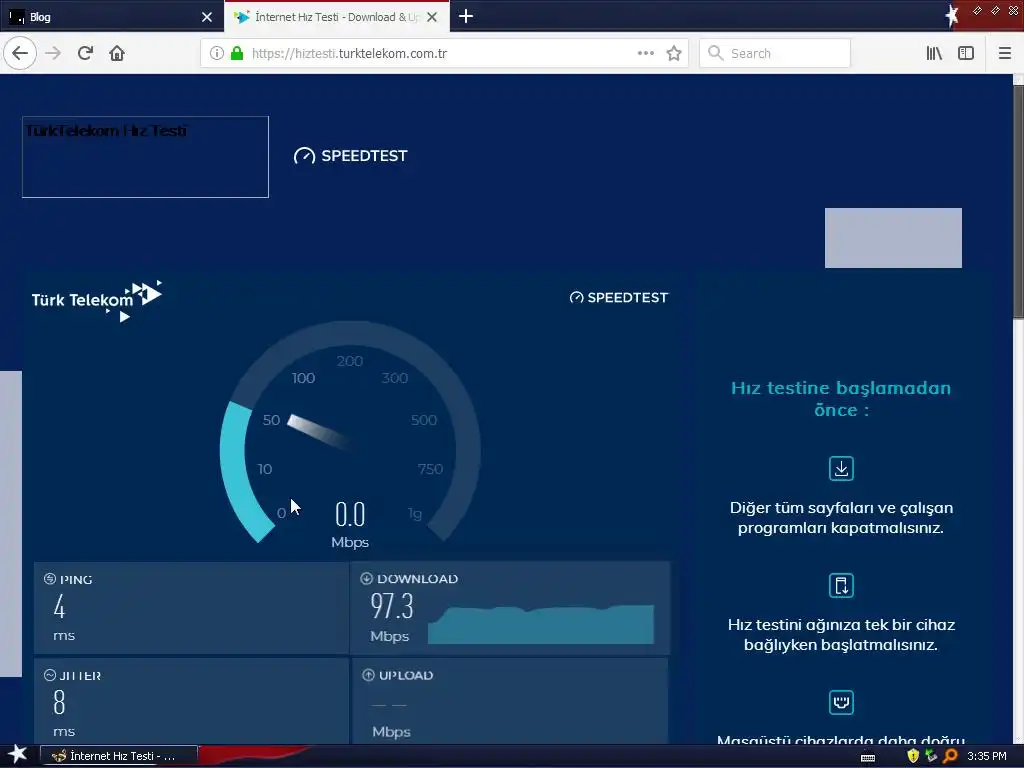Viewport: 1024px width, 768px height.
Task: Focus the browser Search box
Action: tap(775, 53)
